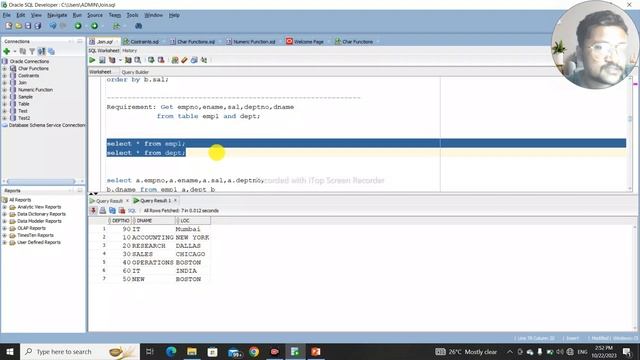The image size is (640, 360).
Task: Click the Windows search box in taskbar
Action: (80, 351)
